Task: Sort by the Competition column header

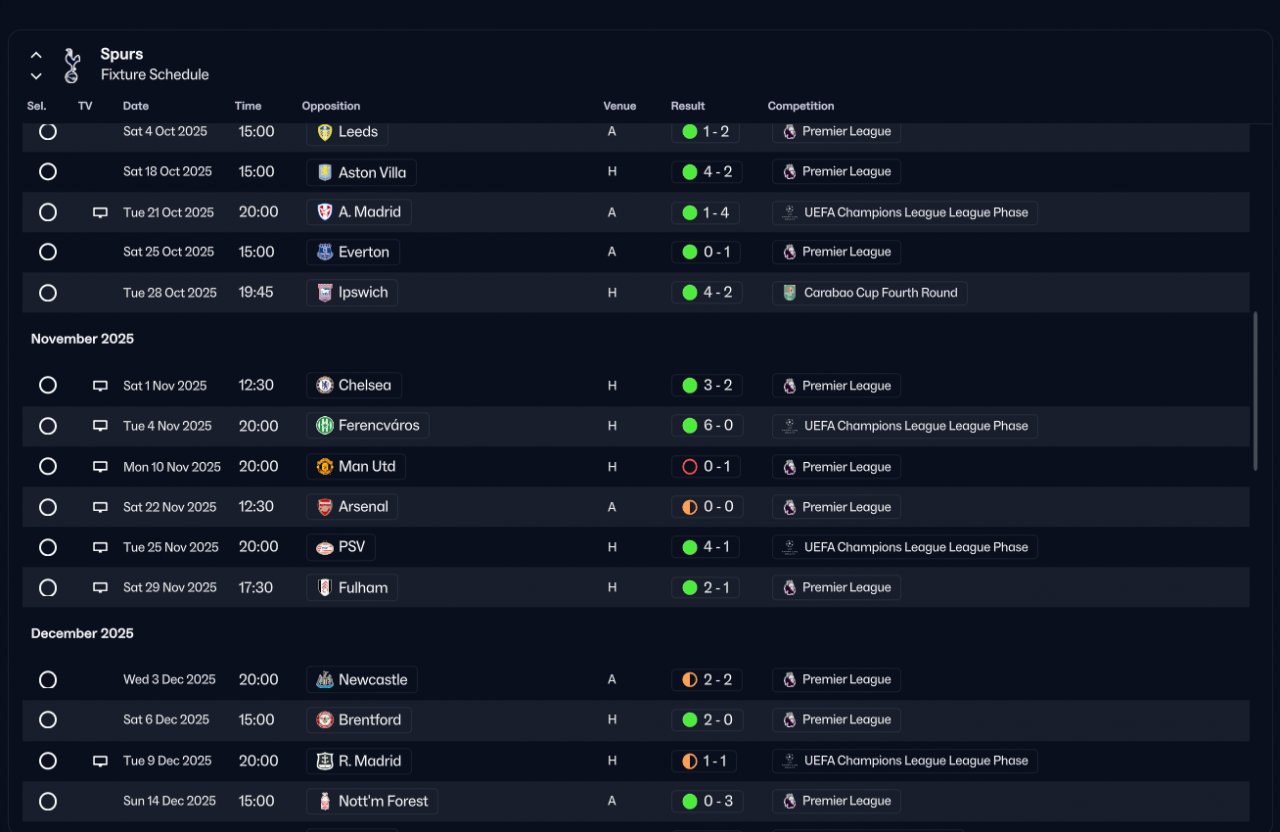Action: pyautogui.click(x=800, y=106)
